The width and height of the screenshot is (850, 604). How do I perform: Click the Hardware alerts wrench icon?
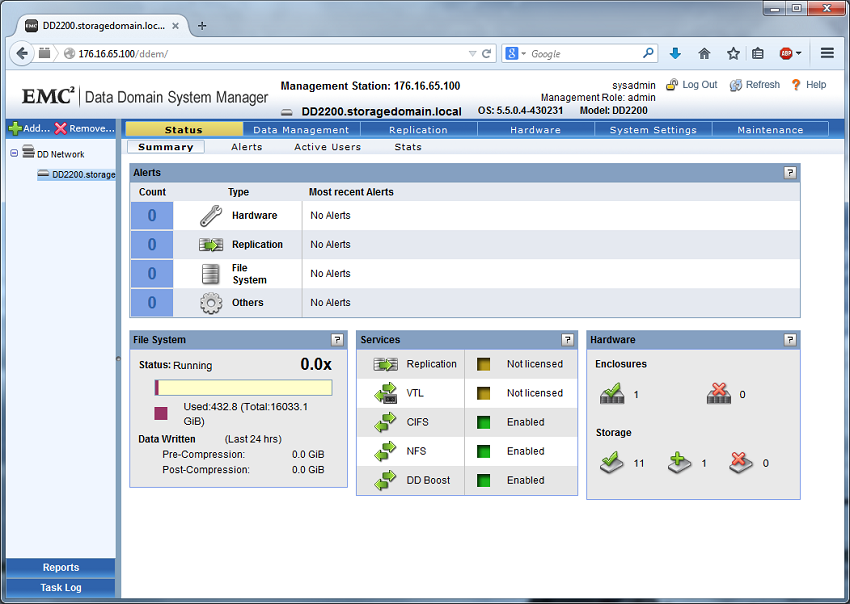click(211, 215)
